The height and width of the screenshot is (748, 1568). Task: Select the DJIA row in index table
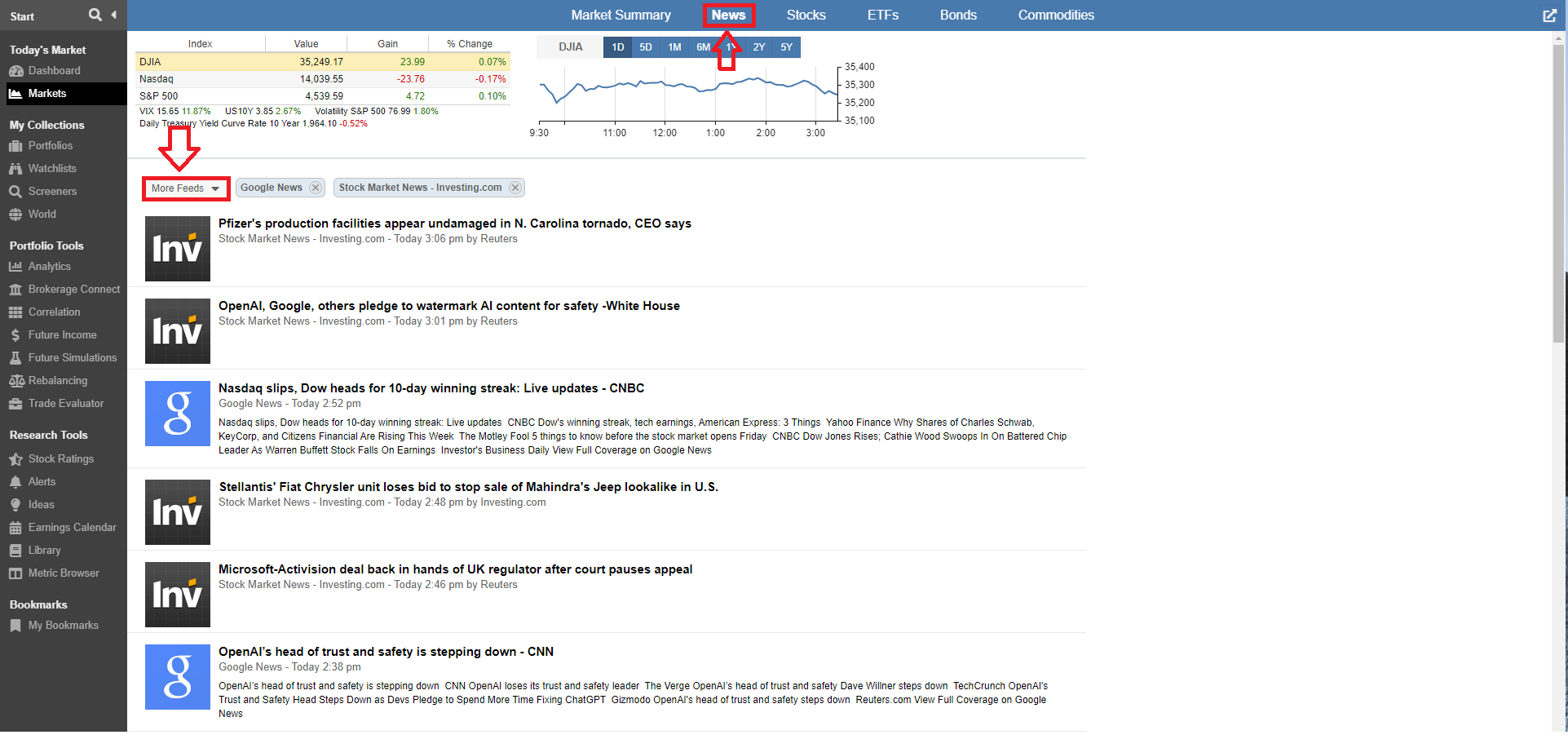[323, 62]
